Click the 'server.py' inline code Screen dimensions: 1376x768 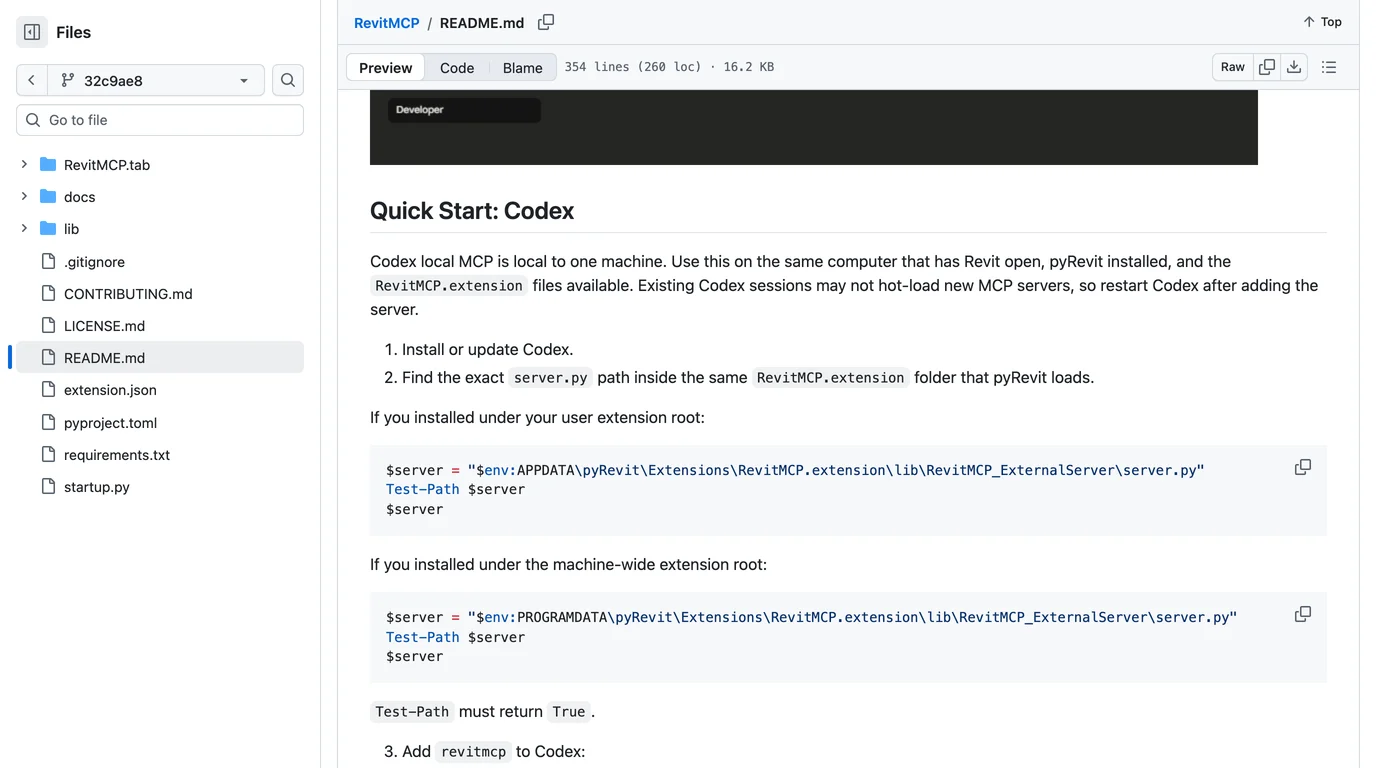click(551, 378)
